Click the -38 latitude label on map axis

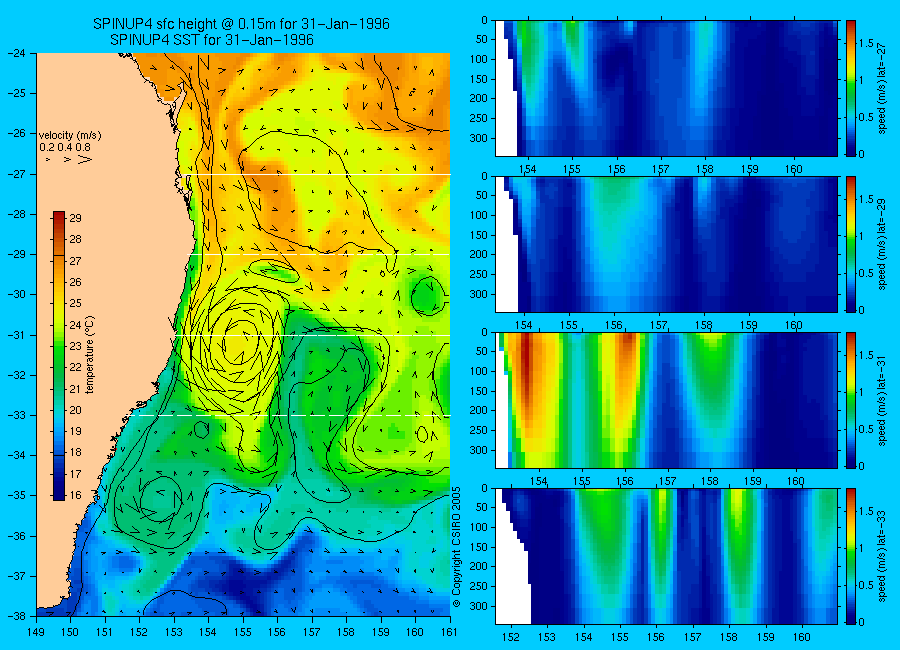pyautogui.click(x=16, y=616)
